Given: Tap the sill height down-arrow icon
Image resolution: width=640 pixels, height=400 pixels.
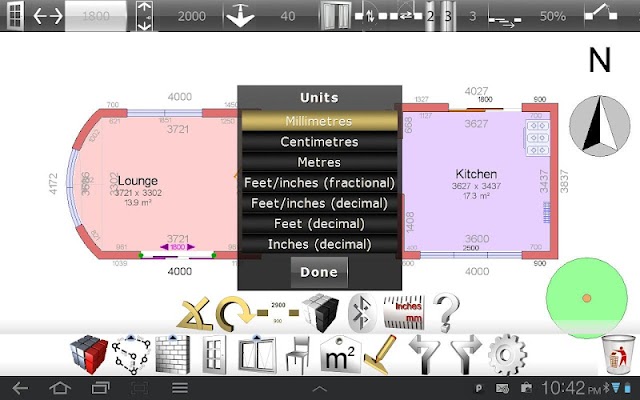Looking at the screenshot, I should point(240,16).
